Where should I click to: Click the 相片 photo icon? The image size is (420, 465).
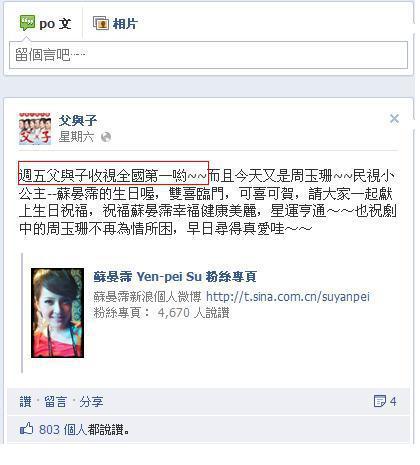pyautogui.click(x=101, y=23)
